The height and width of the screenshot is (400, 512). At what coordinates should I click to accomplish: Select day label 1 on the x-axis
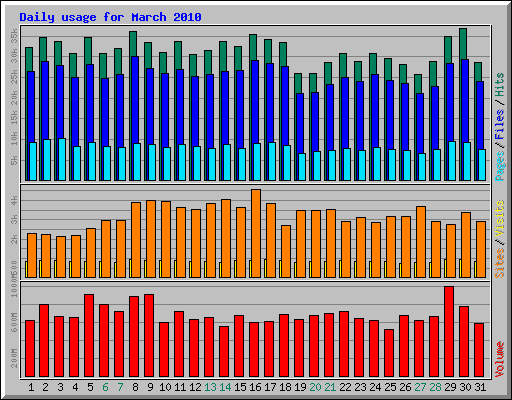(31, 387)
